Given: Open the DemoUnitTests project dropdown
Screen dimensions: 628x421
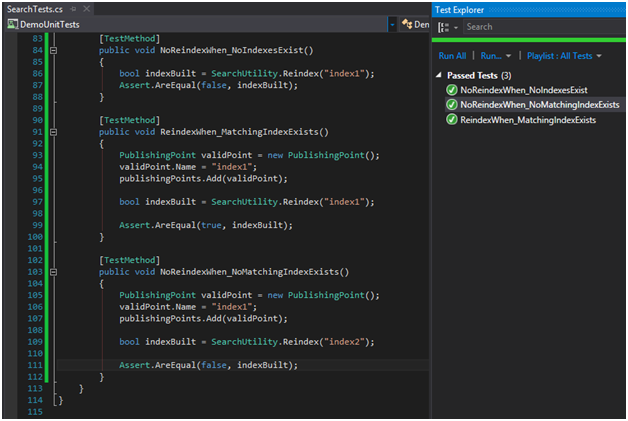Looking at the screenshot, I should tap(392, 25).
